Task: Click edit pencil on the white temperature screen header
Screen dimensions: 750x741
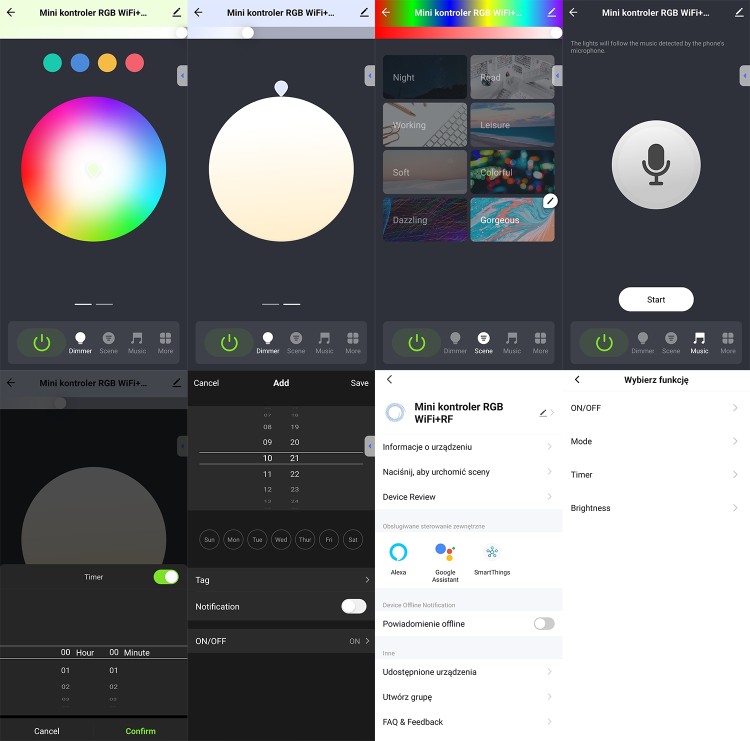Action: 364,12
